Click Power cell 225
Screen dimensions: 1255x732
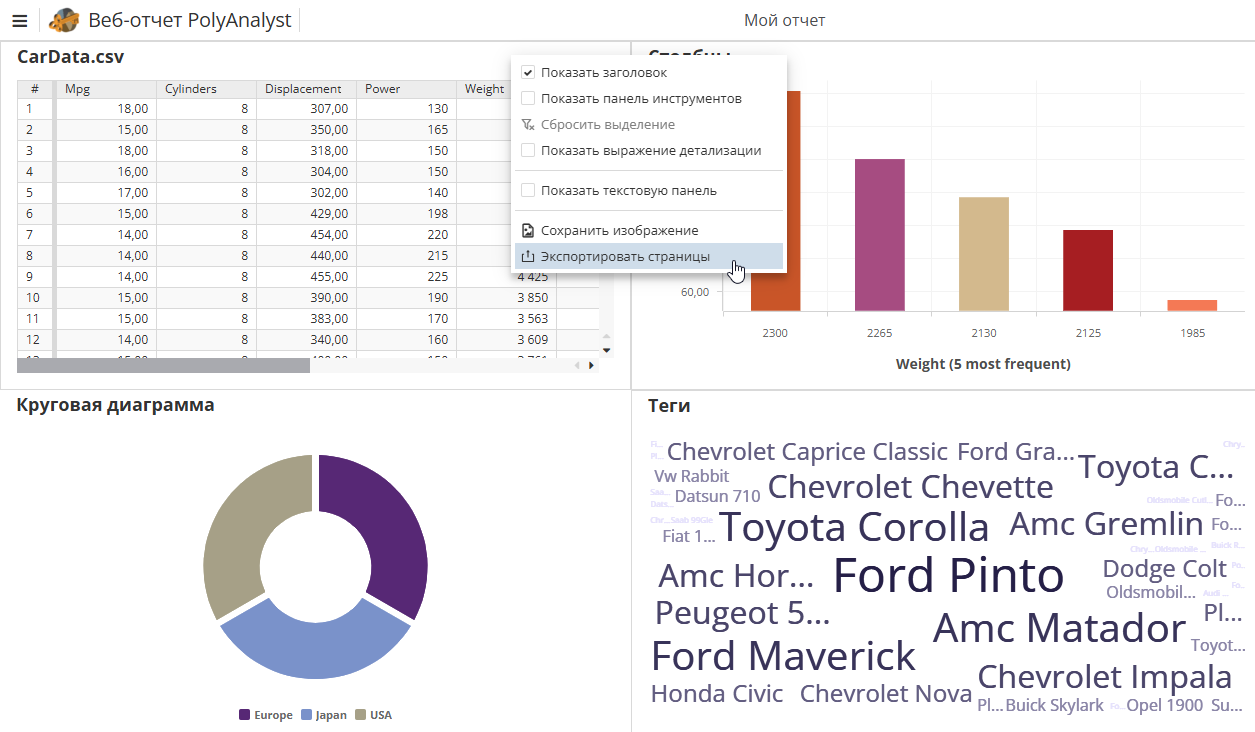(x=406, y=277)
